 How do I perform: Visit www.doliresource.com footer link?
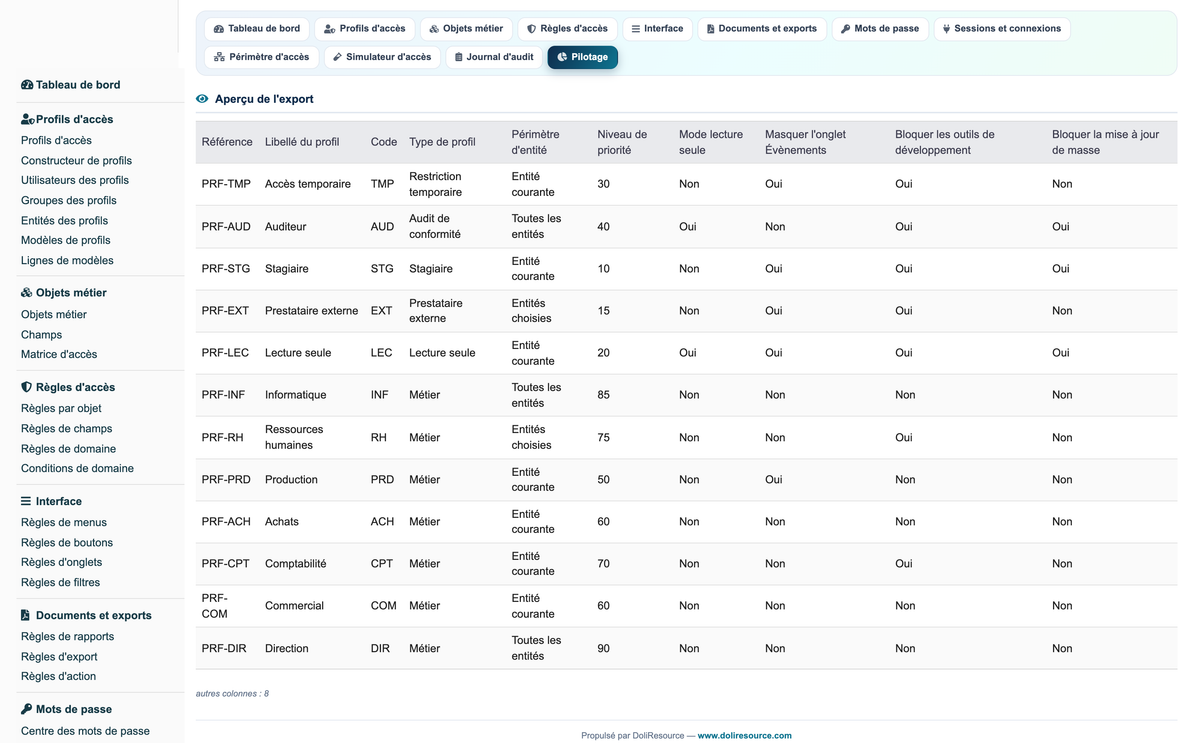(744, 735)
